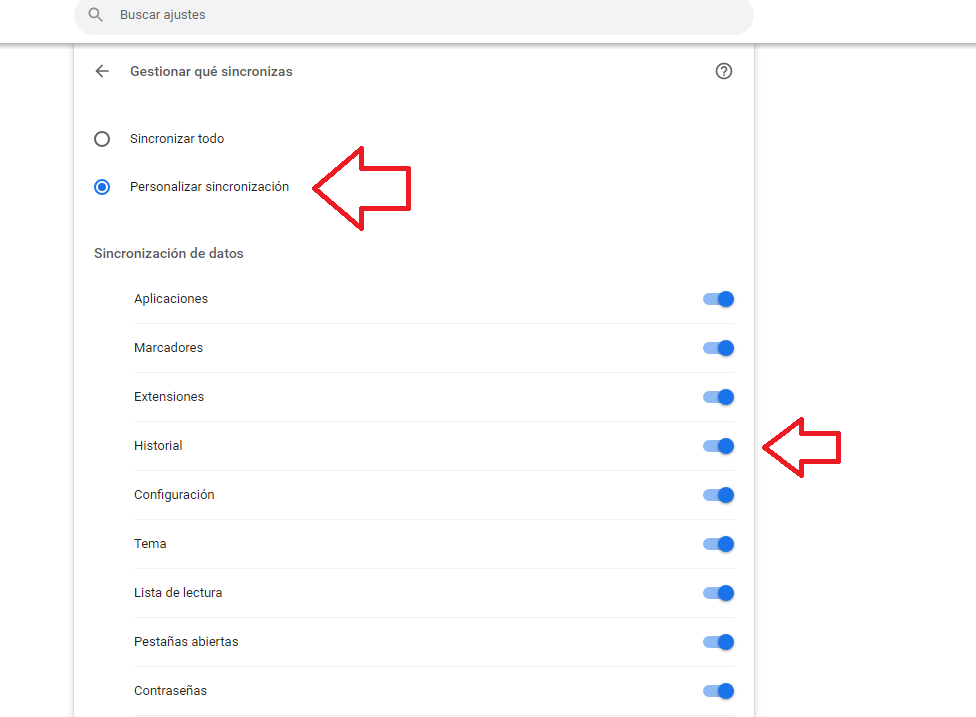This screenshot has width=976, height=717.
Task: Turn off the Tema sync switch
Action: pos(718,544)
